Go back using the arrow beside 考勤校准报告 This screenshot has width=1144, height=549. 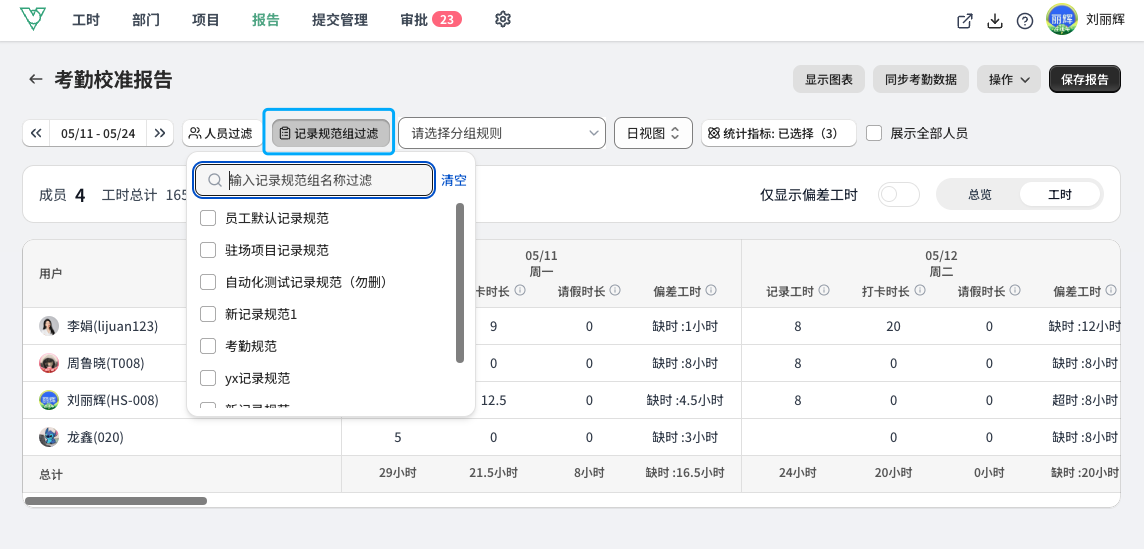tap(36, 79)
